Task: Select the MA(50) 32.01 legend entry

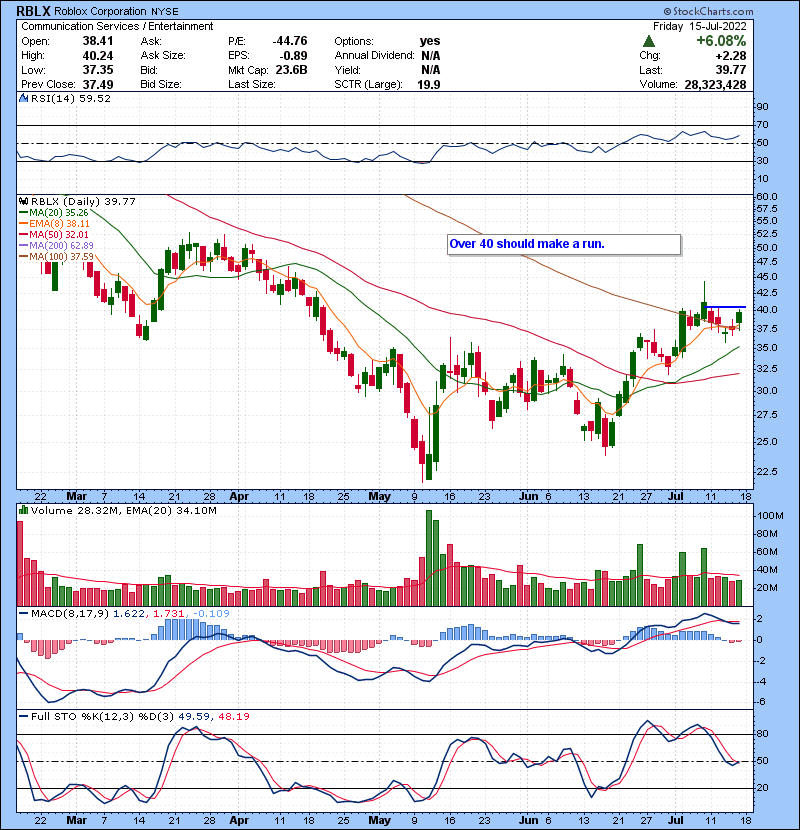Action: 59,235
